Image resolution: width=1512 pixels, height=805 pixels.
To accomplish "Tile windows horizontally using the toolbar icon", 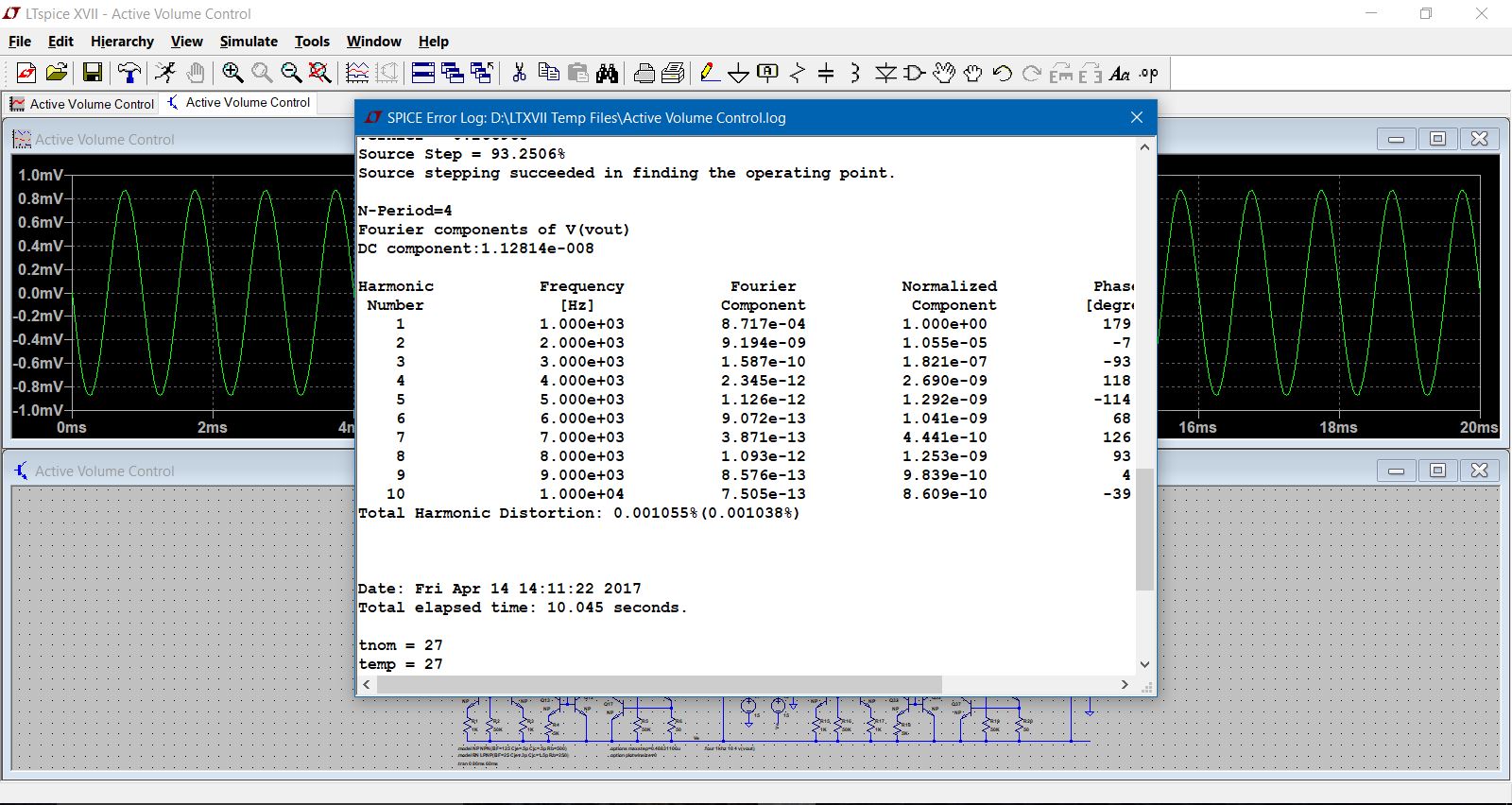I will (x=423, y=73).
